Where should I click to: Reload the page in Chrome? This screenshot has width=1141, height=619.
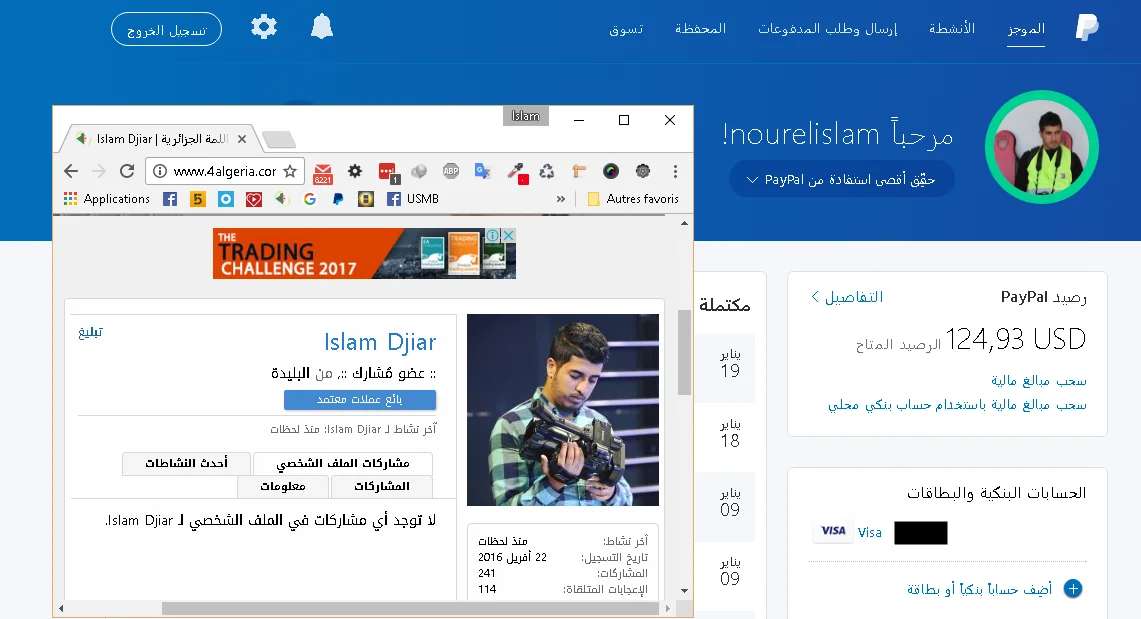coord(126,171)
